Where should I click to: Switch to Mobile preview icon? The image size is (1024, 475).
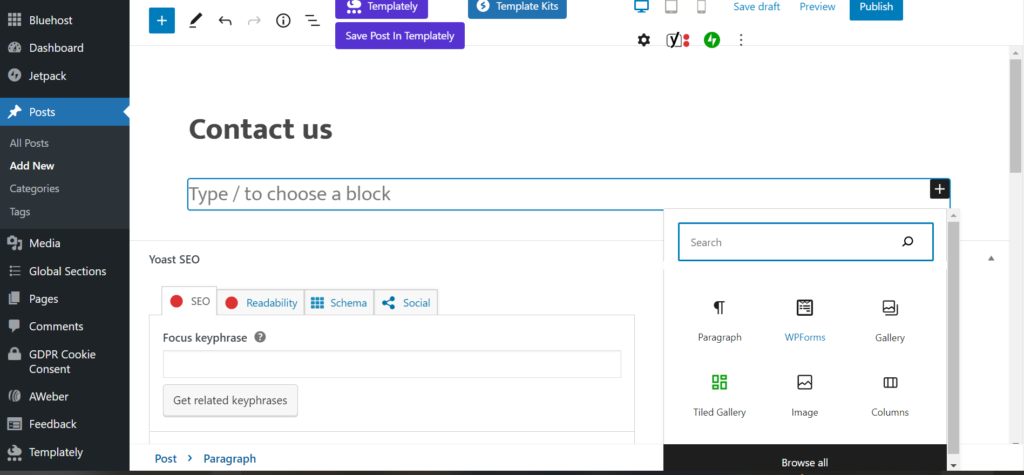(x=701, y=7)
